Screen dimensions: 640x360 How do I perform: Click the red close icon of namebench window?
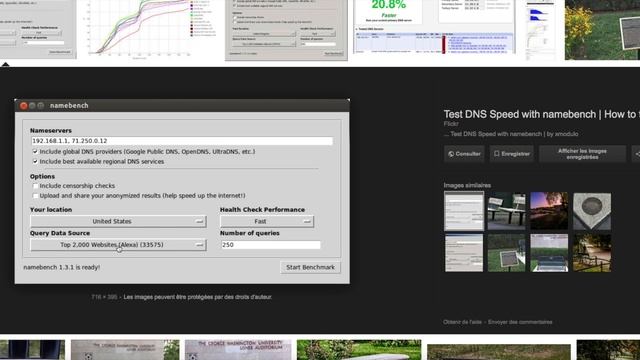pos(24,106)
